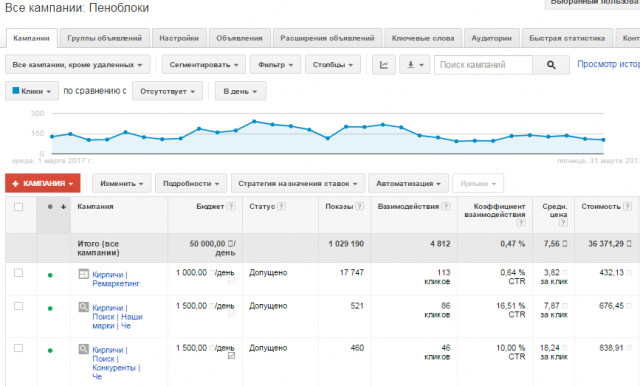Check the Кирпичи Поиск Наши марки checkbox

pos(18,306)
